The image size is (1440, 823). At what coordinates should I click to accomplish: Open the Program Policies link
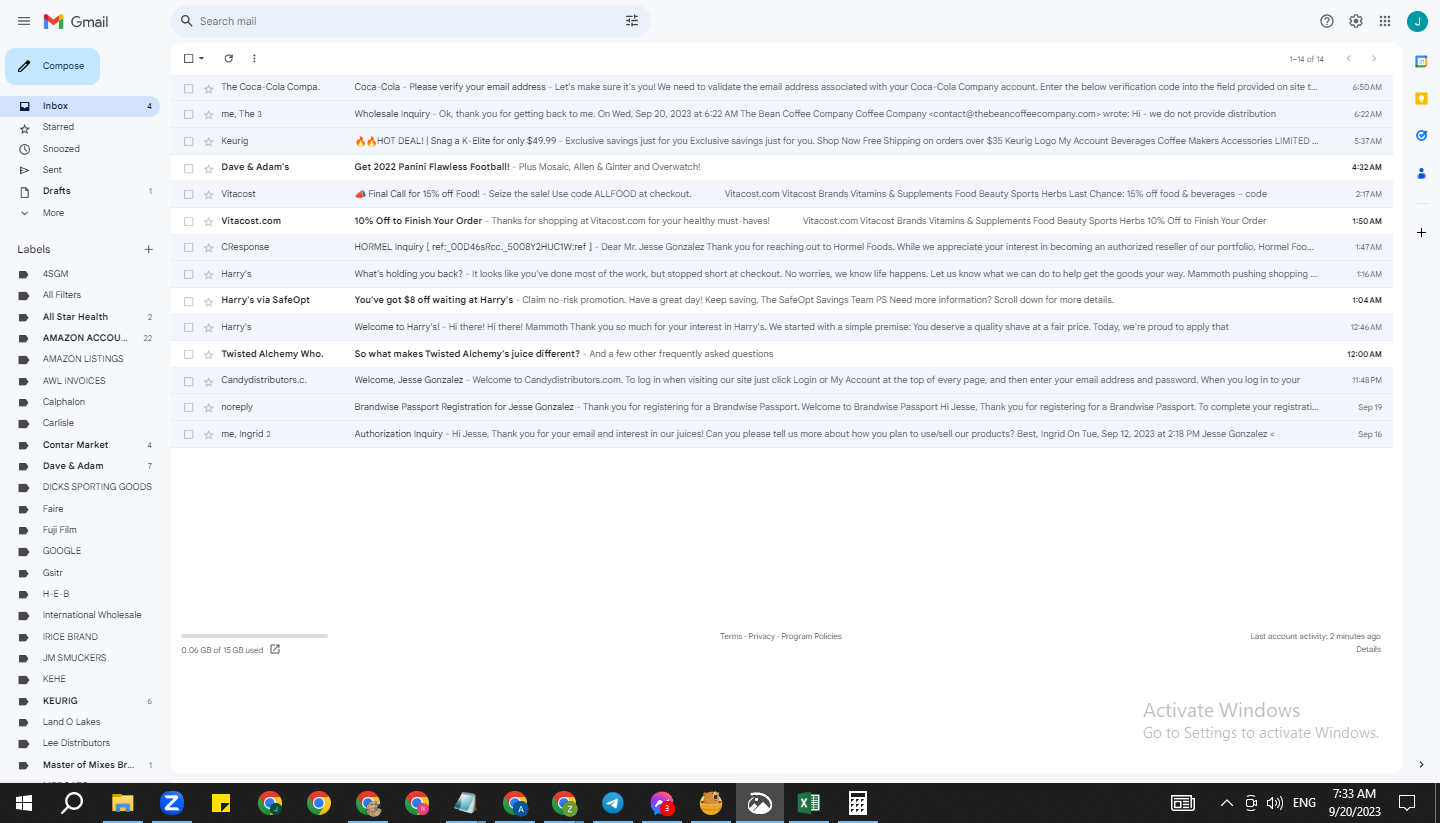(812, 637)
